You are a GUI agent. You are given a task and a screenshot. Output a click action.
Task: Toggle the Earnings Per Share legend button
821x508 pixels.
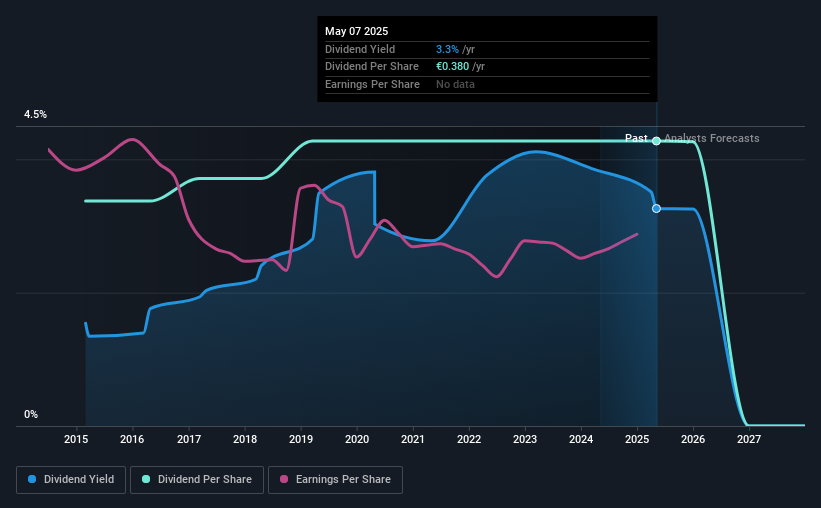(x=335, y=480)
